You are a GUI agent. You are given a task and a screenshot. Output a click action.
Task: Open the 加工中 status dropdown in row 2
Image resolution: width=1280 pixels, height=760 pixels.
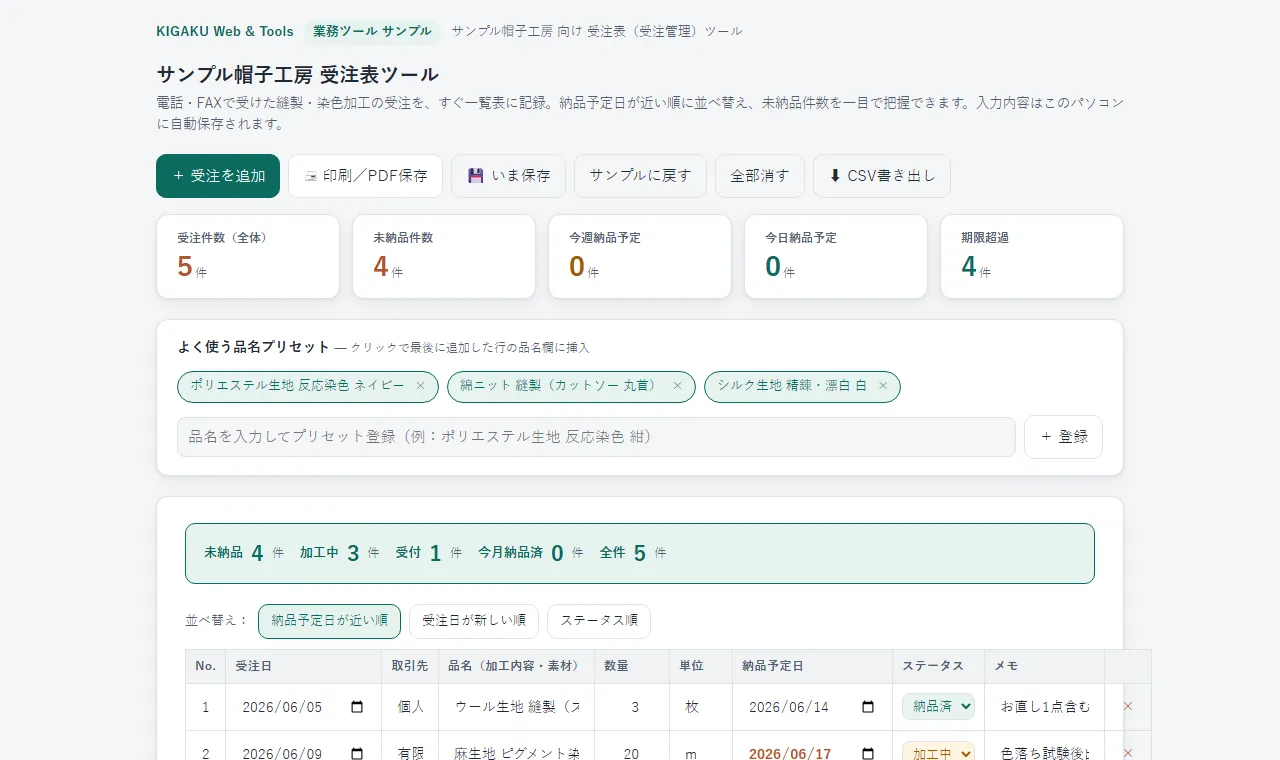pyautogui.click(x=938, y=752)
